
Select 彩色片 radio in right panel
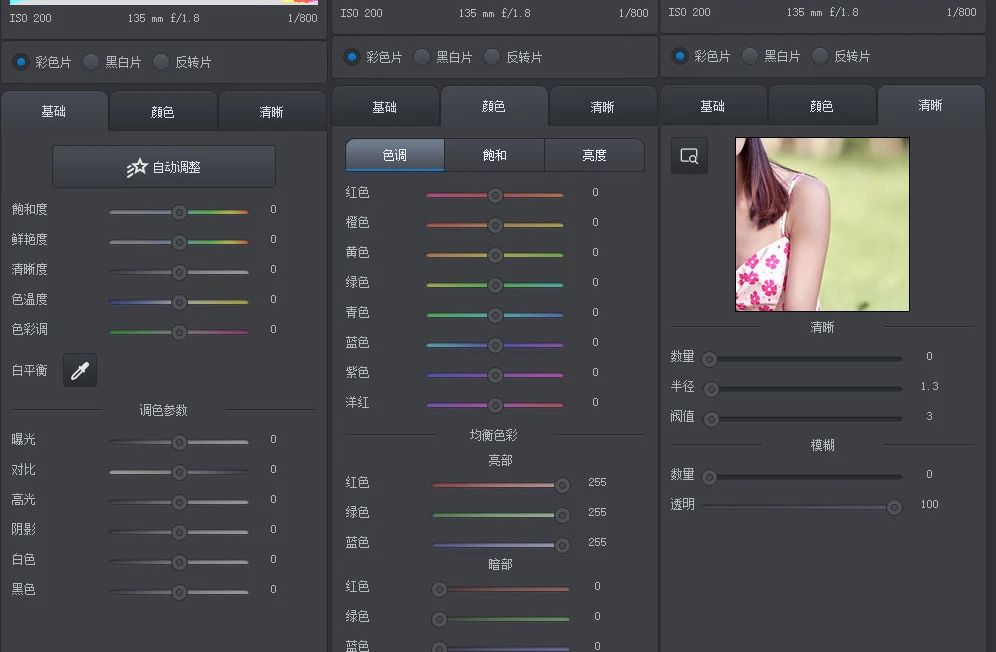680,56
